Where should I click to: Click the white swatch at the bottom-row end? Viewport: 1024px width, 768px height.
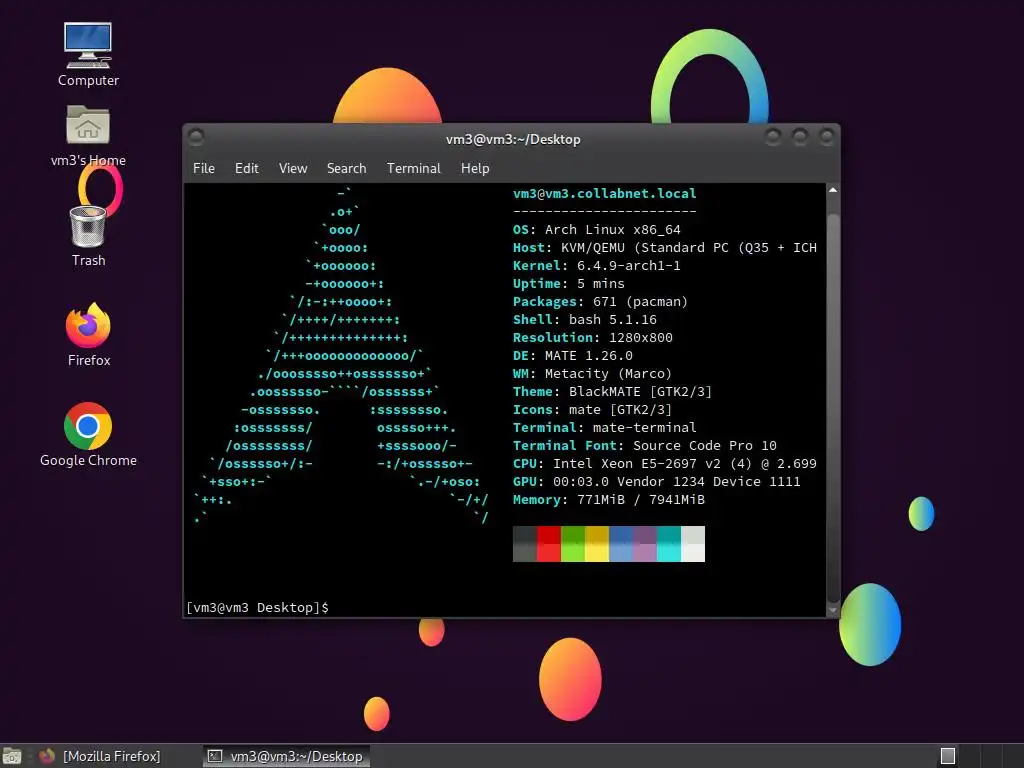tap(693, 552)
